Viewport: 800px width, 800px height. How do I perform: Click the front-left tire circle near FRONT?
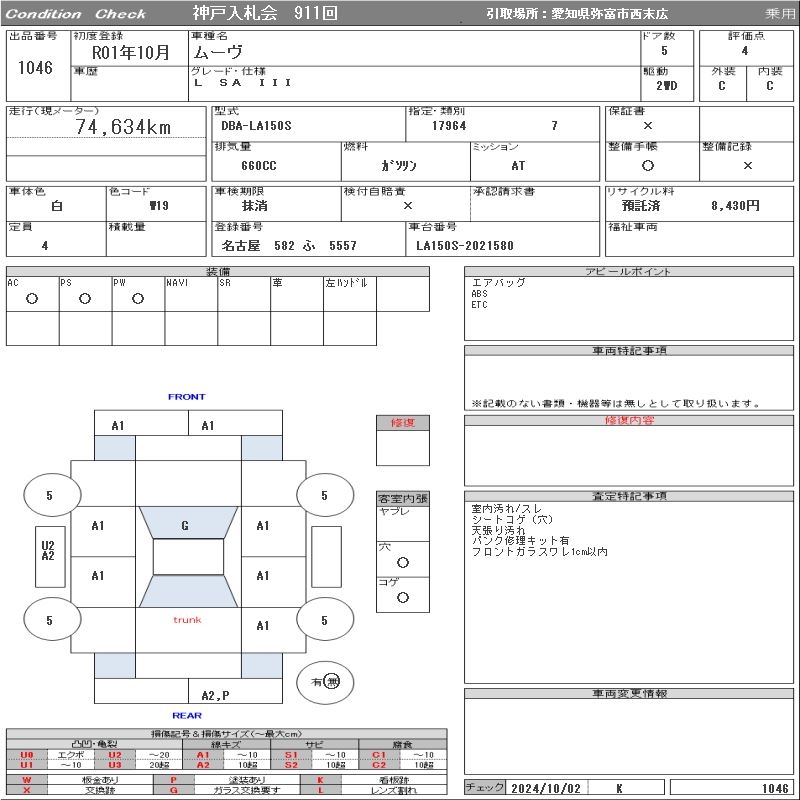(x=49, y=495)
